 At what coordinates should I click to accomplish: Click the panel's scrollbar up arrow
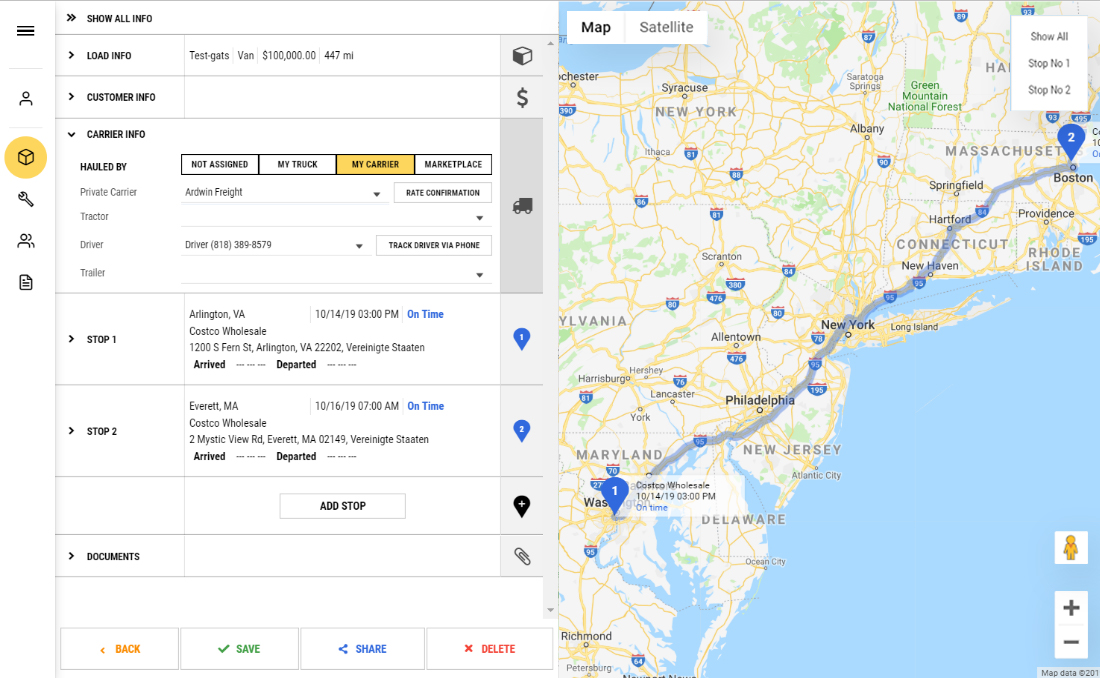tap(550, 44)
